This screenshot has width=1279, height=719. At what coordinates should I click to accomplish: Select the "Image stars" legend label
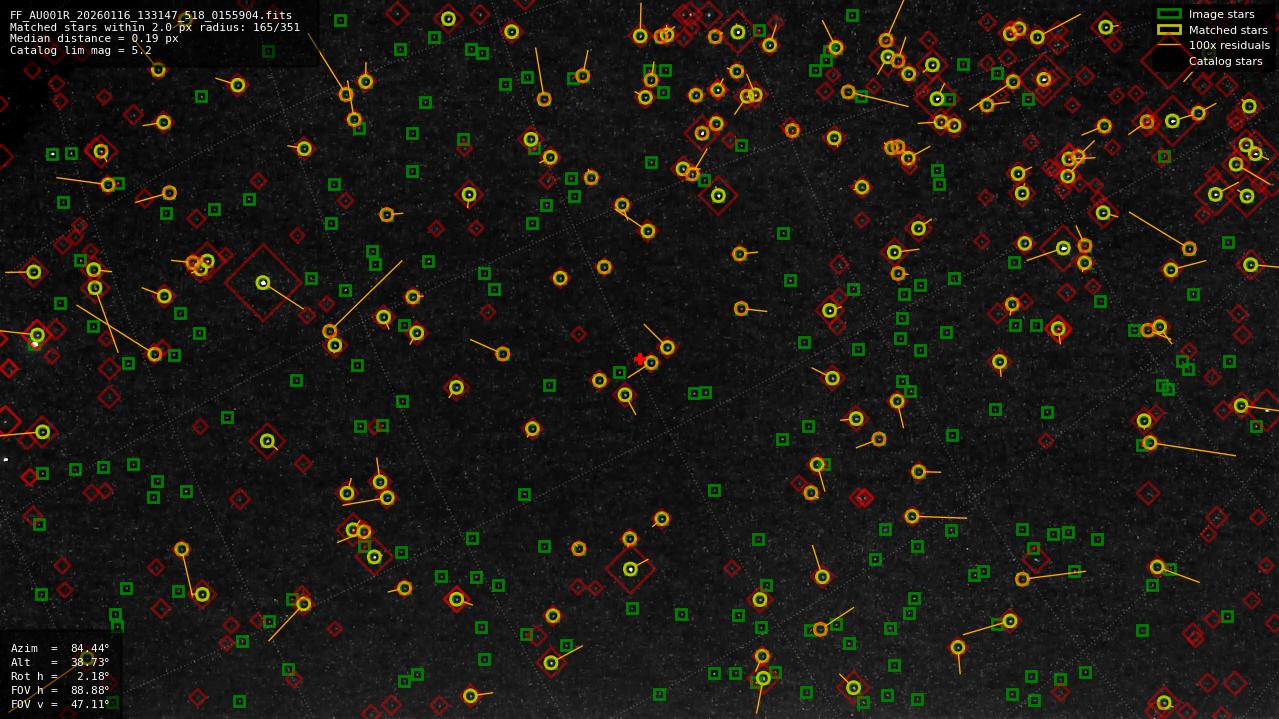click(1221, 15)
